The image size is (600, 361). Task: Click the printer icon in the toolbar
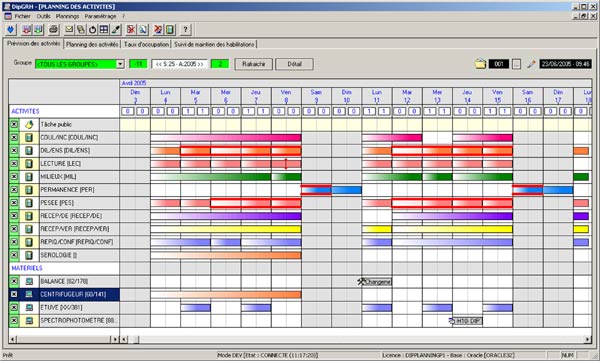click(x=53, y=29)
